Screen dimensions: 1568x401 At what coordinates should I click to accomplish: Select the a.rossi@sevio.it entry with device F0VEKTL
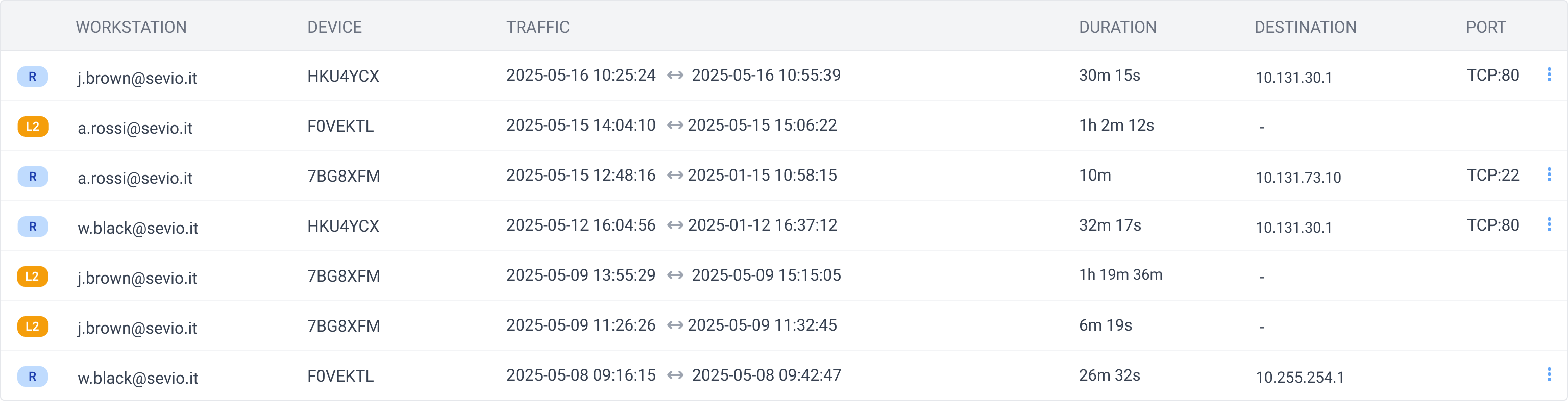tap(135, 128)
